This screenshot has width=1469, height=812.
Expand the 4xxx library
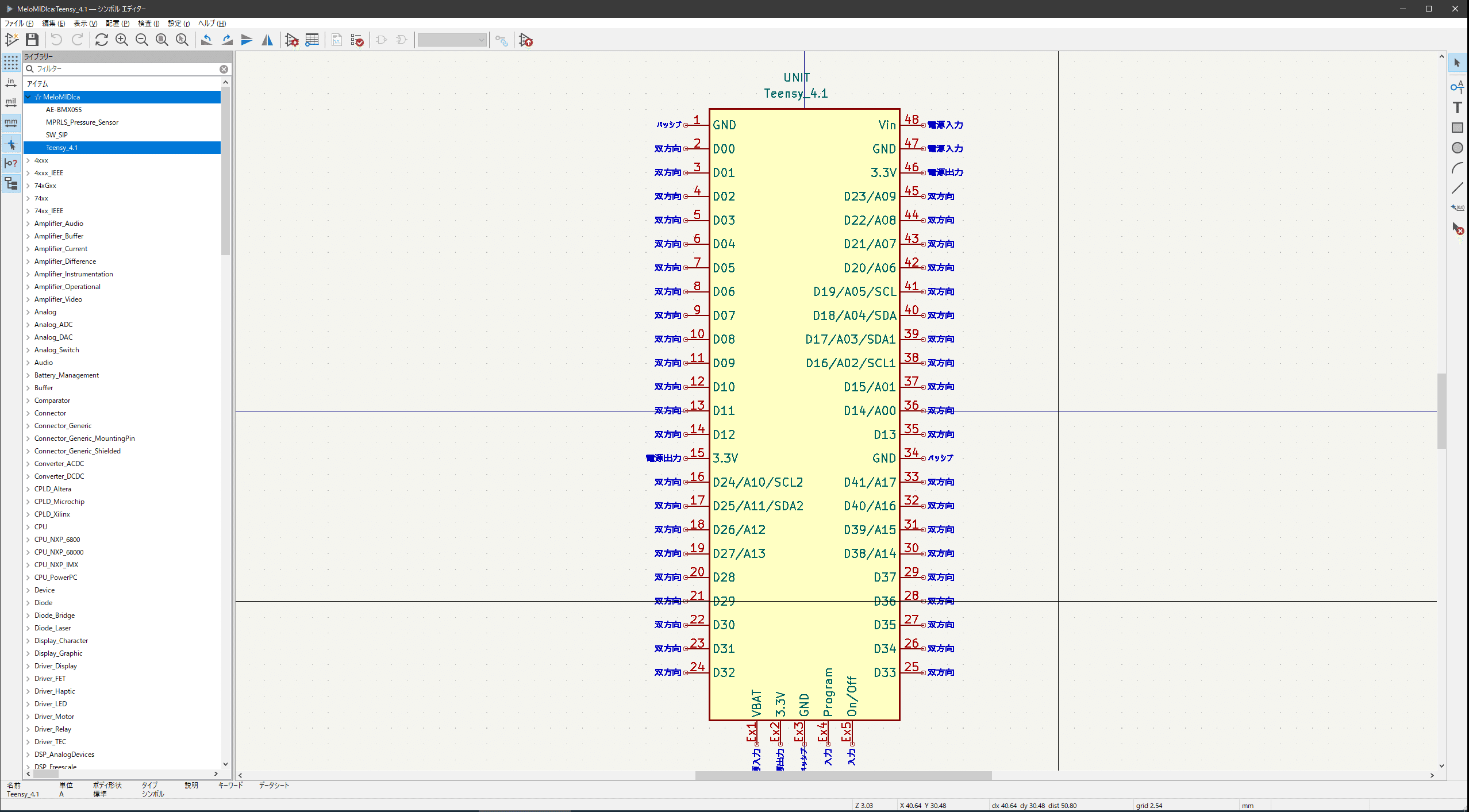click(x=28, y=160)
